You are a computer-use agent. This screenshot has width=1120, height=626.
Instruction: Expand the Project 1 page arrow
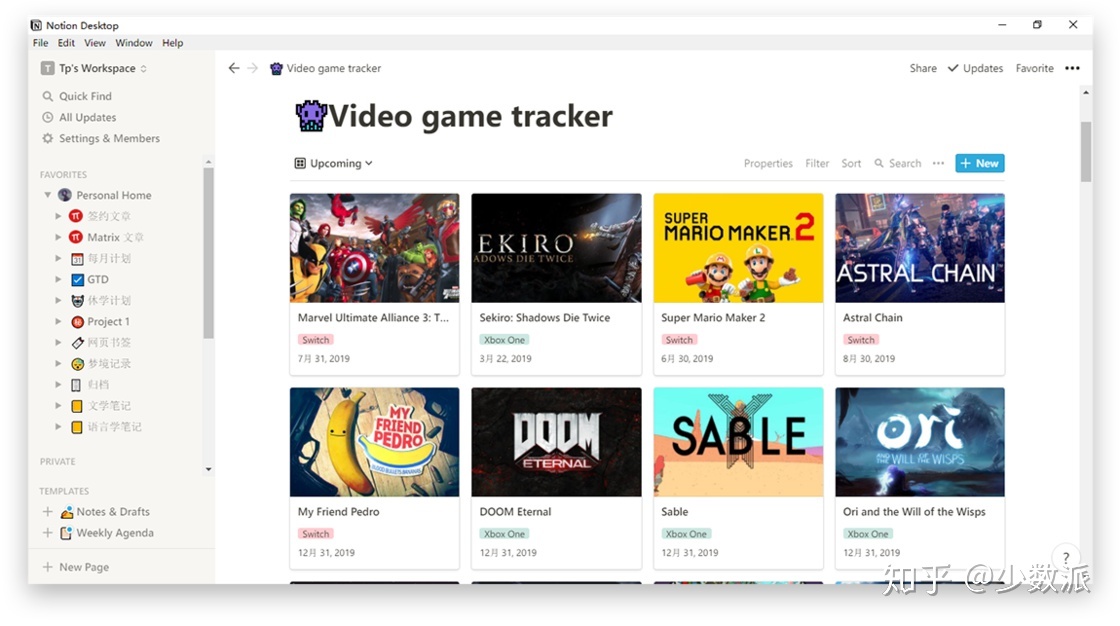point(58,322)
